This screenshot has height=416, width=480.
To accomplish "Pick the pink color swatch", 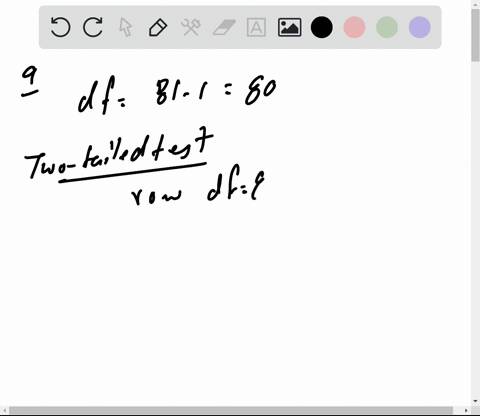I will [x=354, y=27].
